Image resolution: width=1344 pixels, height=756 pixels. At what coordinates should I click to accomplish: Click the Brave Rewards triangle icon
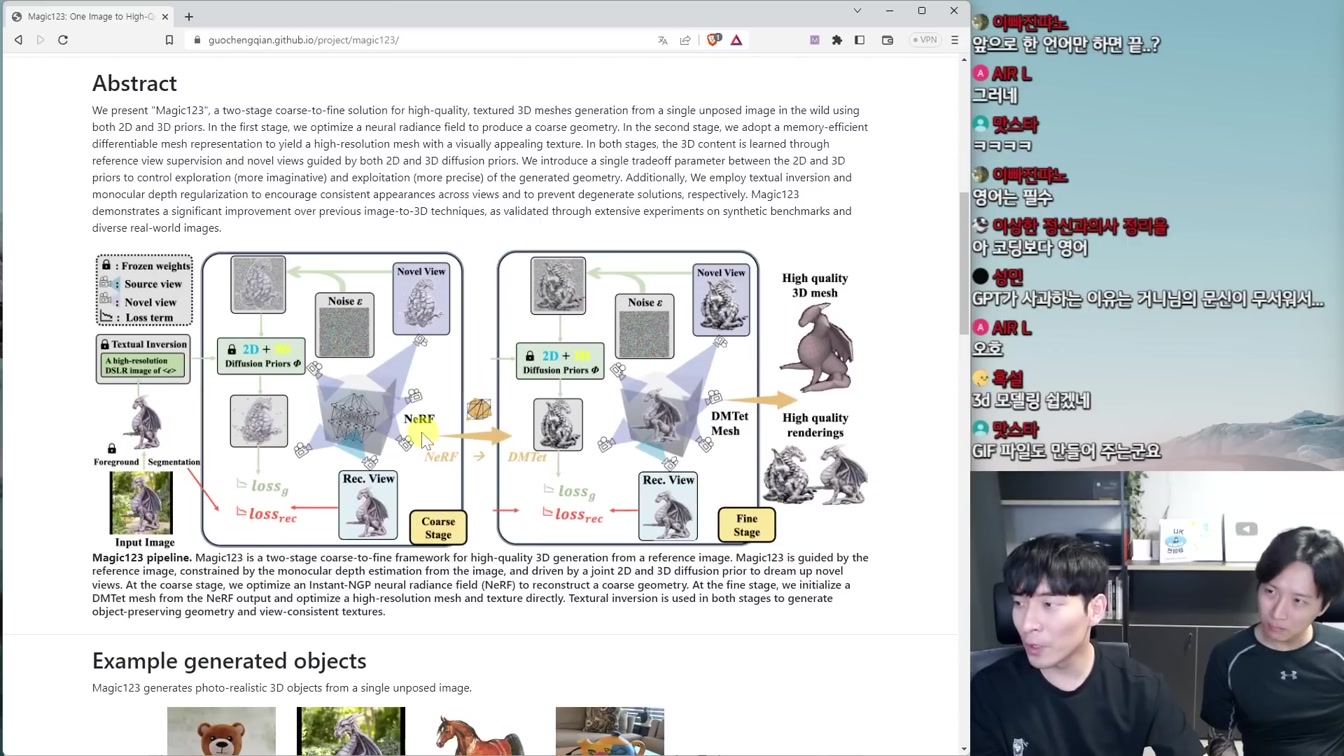(736, 40)
